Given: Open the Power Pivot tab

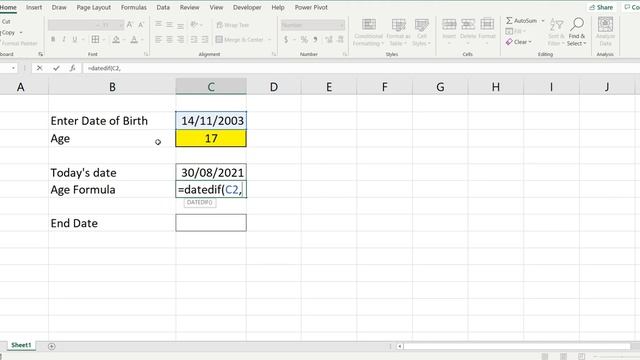Looking at the screenshot, I should pyautogui.click(x=311, y=7).
